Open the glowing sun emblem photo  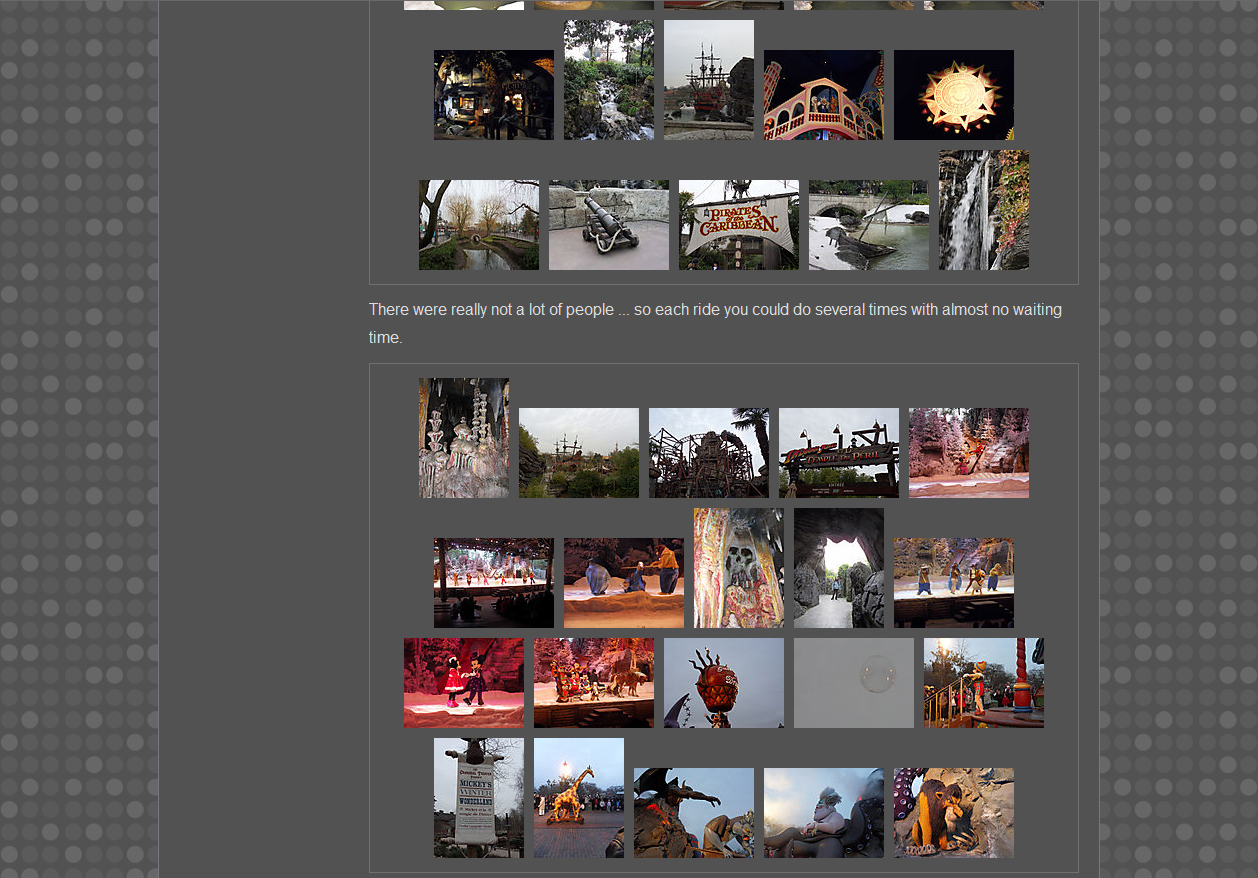[x=953, y=95]
